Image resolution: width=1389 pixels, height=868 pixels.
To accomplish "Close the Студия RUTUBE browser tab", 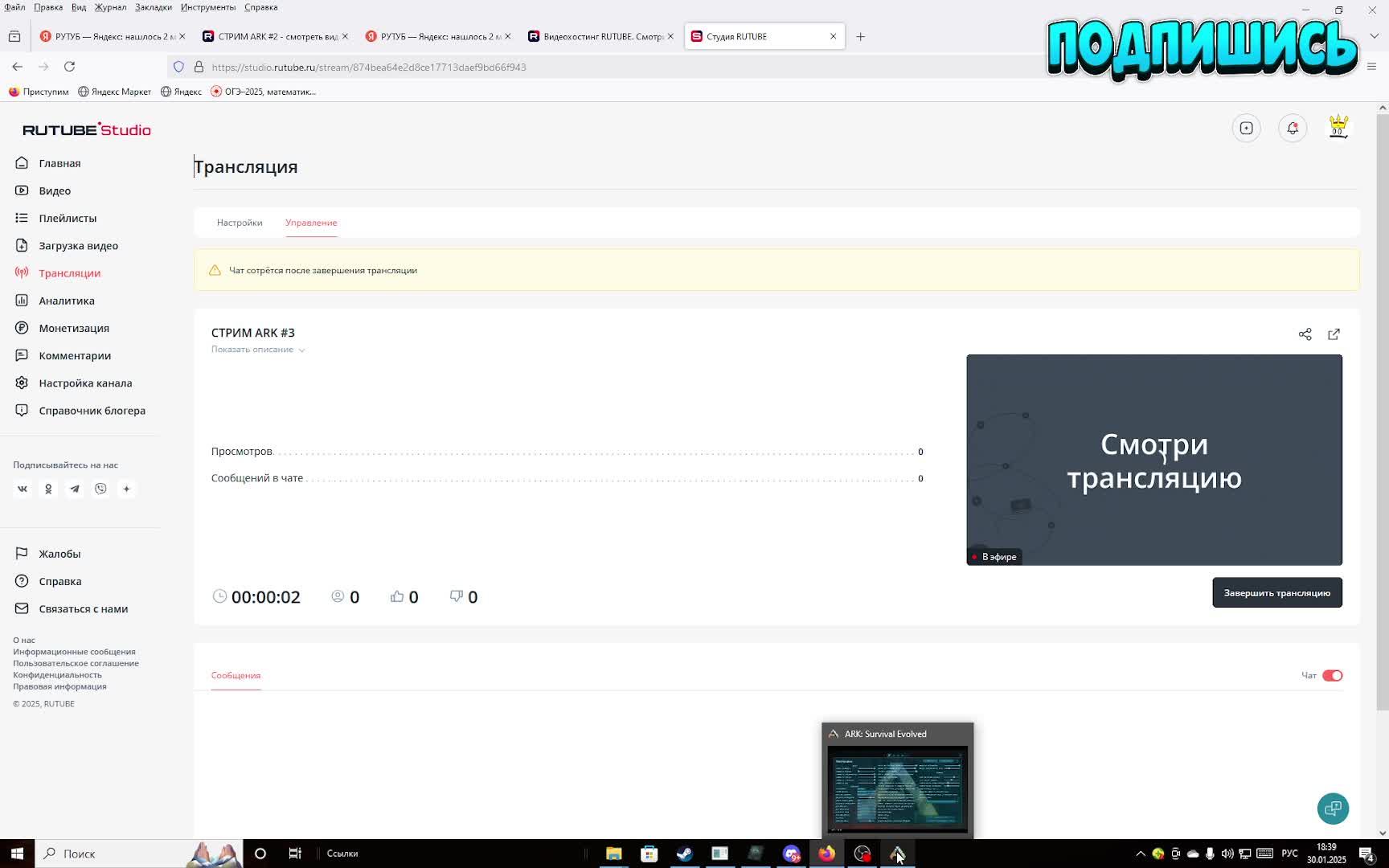I will click(x=833, y=36).
